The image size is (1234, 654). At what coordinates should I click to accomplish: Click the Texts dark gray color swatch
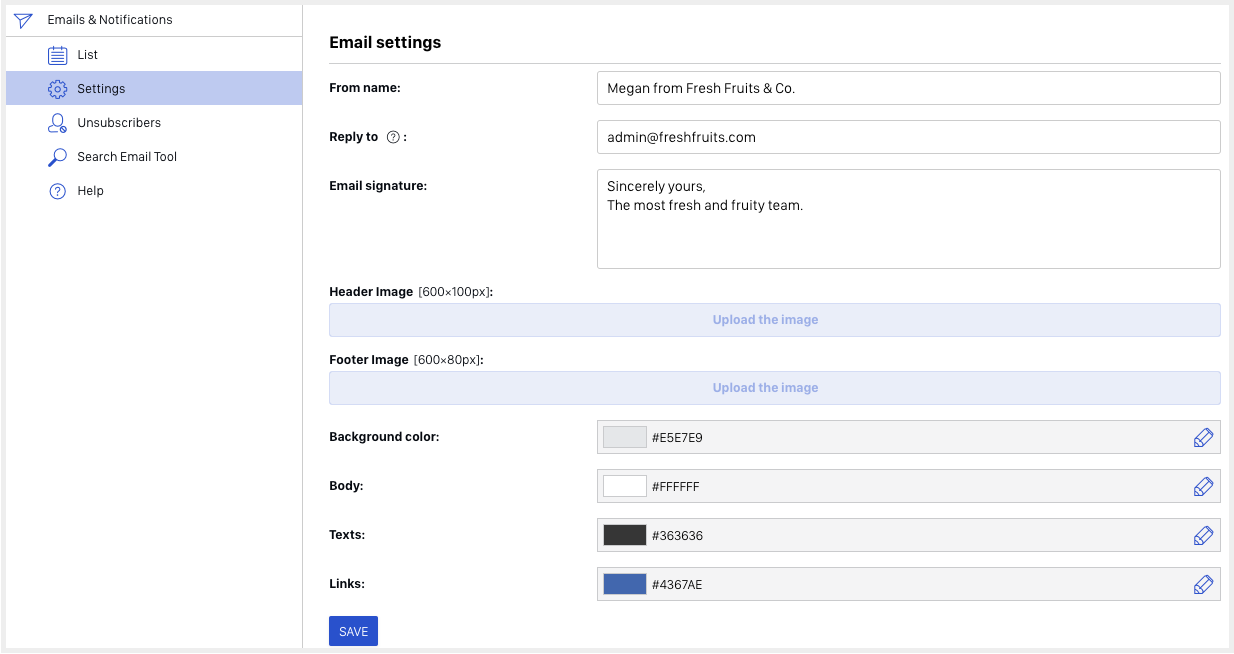[x=624, y=535]
